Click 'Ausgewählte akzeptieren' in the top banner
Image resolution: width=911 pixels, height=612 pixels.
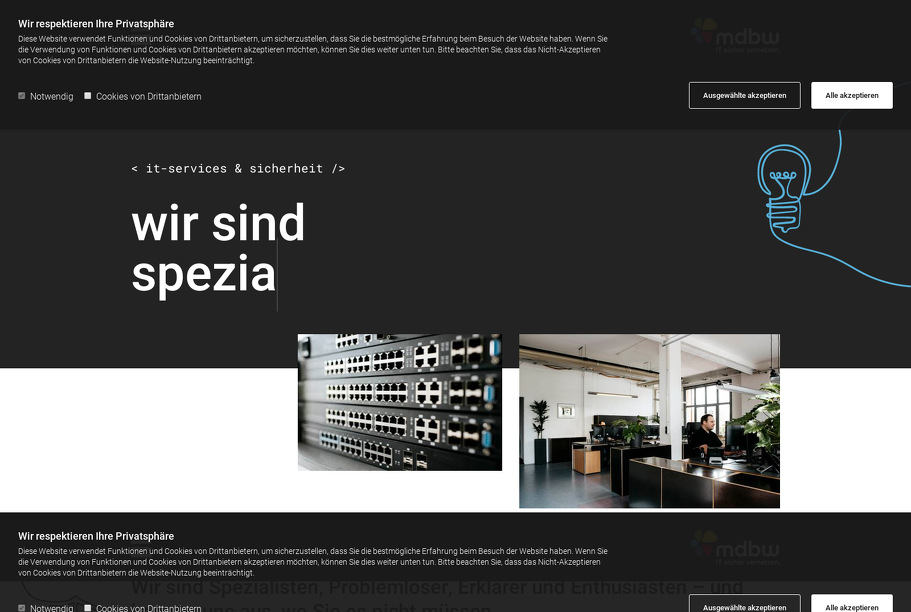(x=744, y=95)
